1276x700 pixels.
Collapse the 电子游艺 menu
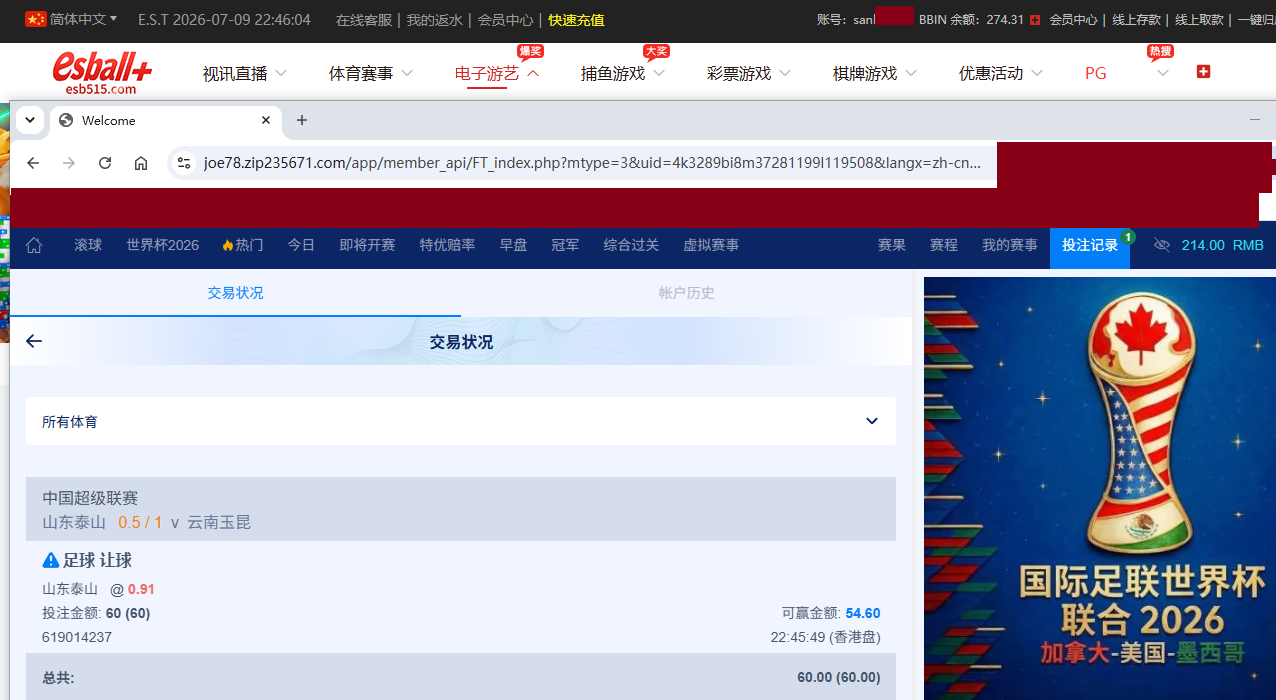[x=496, y=73]
